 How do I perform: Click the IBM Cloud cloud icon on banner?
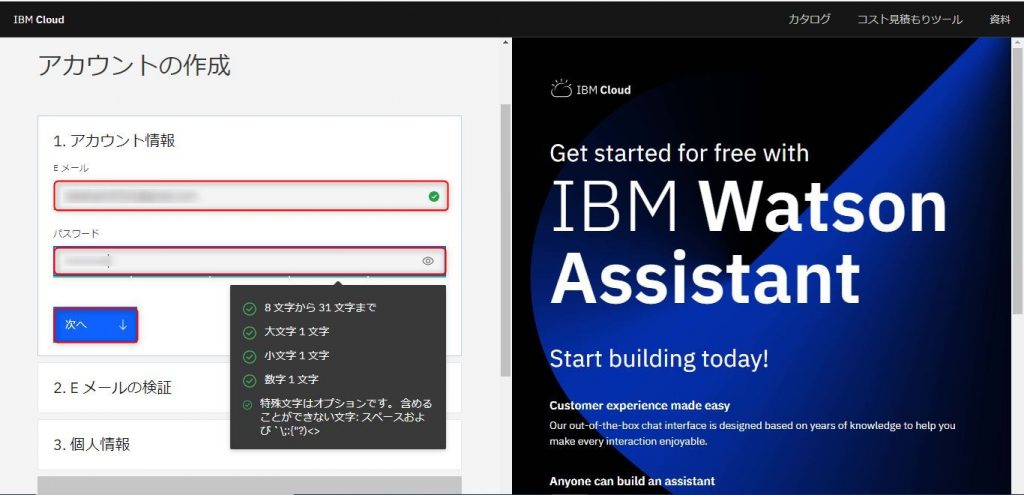click(x=561, y=89)
